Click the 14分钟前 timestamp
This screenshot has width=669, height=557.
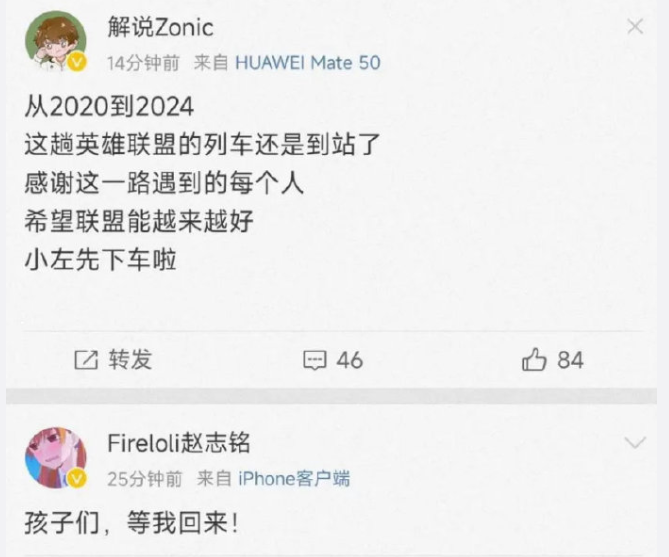143,63
